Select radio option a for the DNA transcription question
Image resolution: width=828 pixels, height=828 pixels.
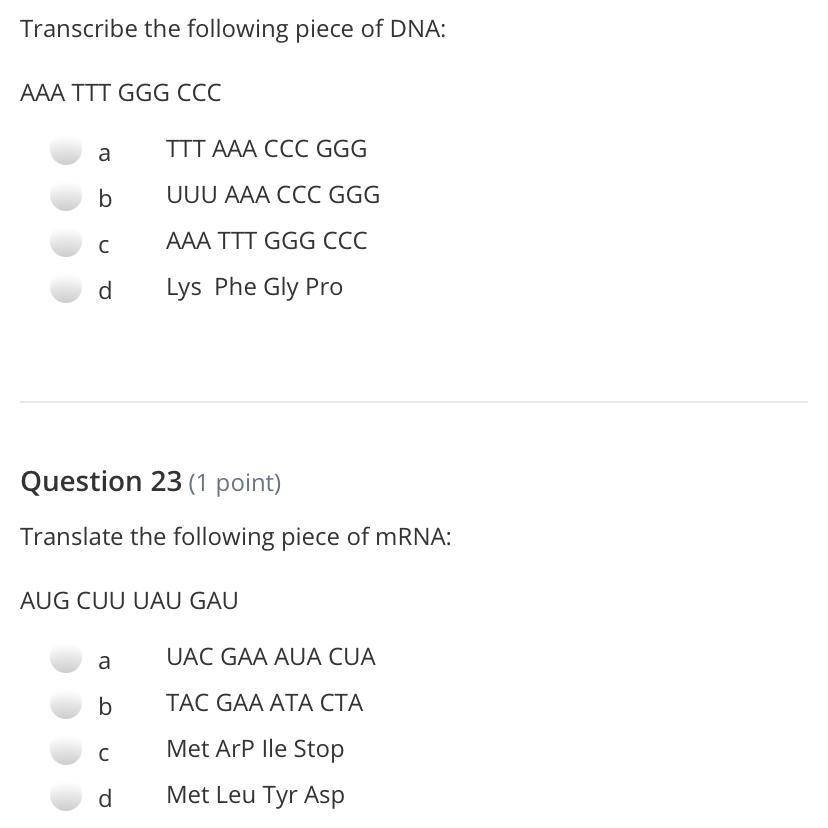pyautogui.click(x=66, y=151)
